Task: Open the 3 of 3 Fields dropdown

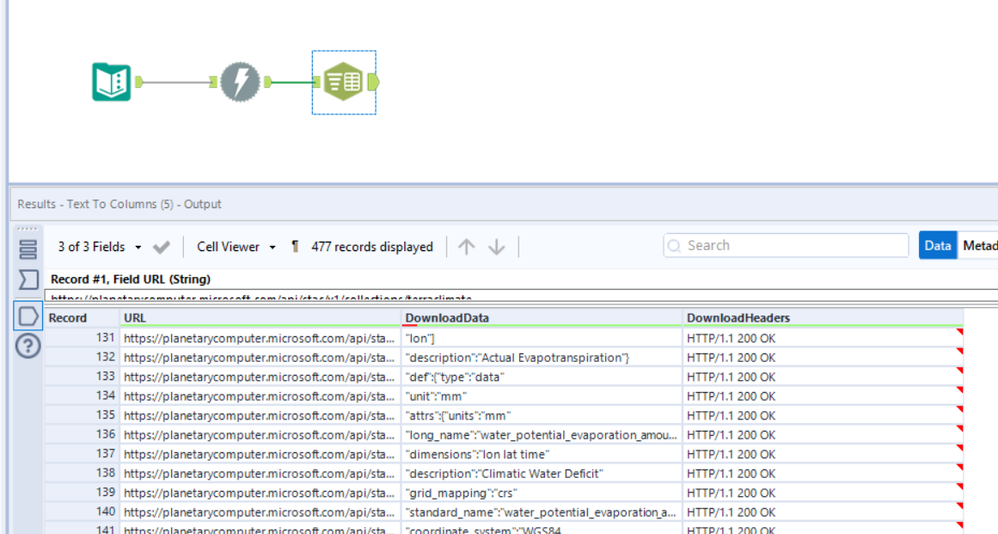Action: tap(99, 247)
